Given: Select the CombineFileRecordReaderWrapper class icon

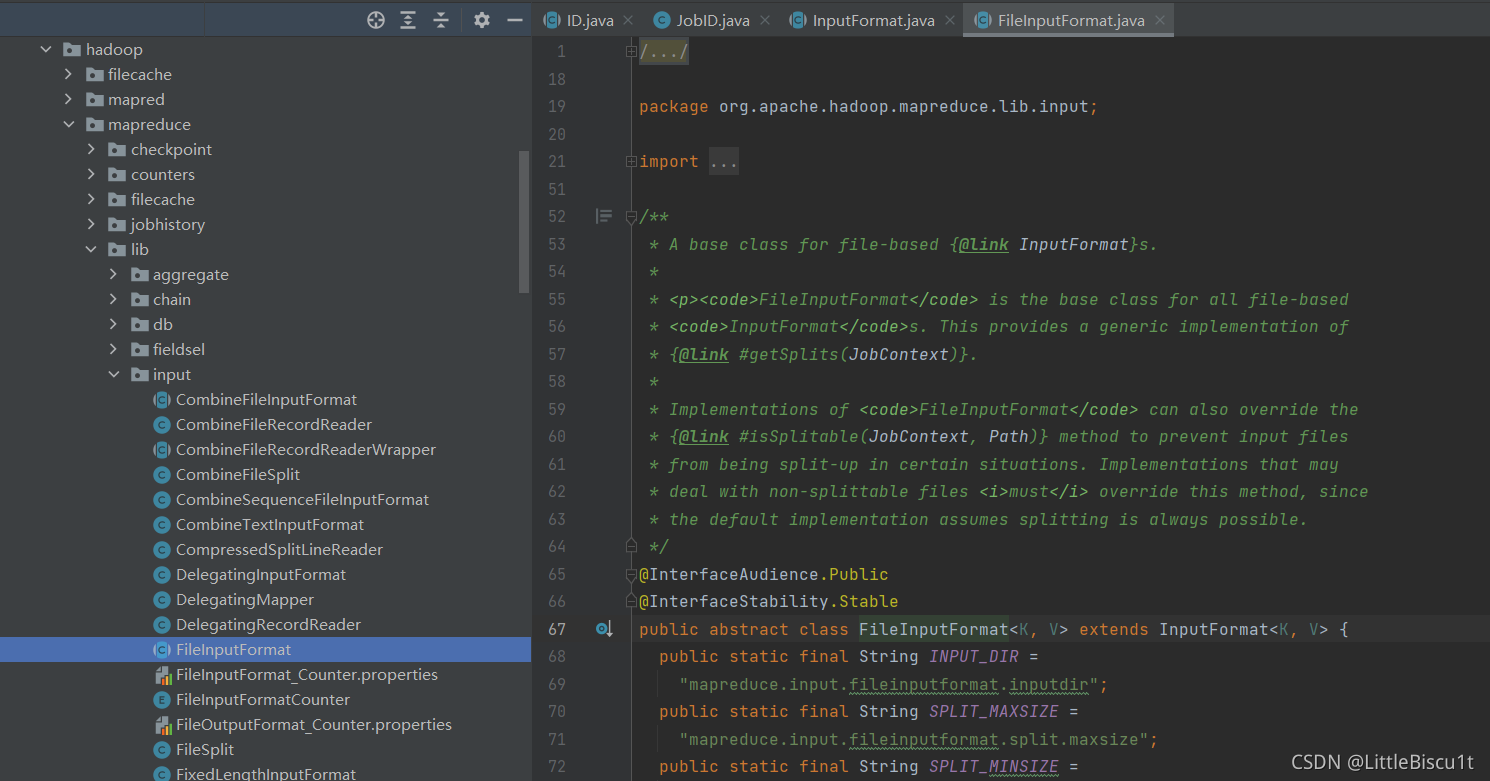Looking at the screenshot, I should point(161,449).
